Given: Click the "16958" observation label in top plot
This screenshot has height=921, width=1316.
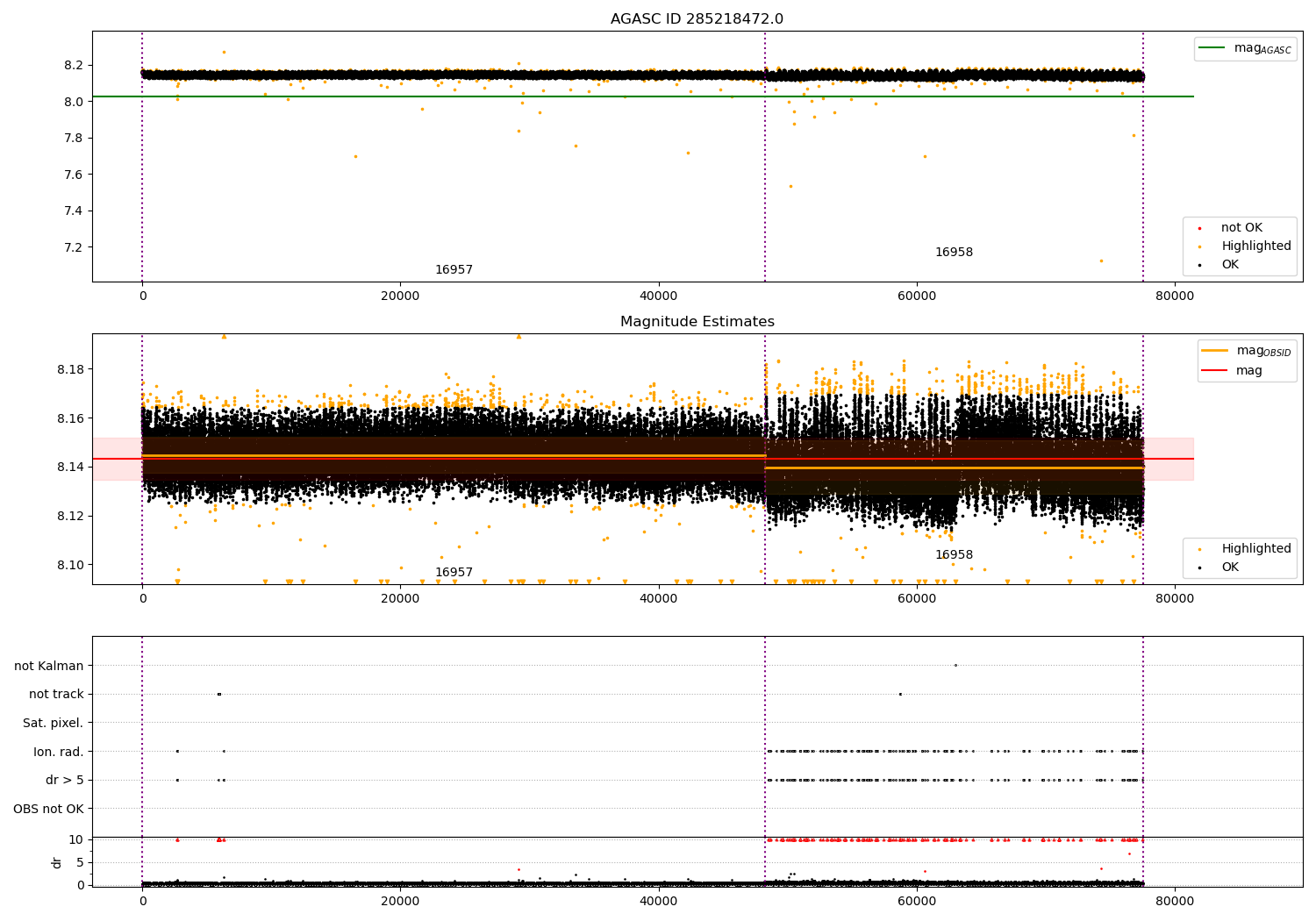Looking at the screenshot, I should [x=954, y=253].
